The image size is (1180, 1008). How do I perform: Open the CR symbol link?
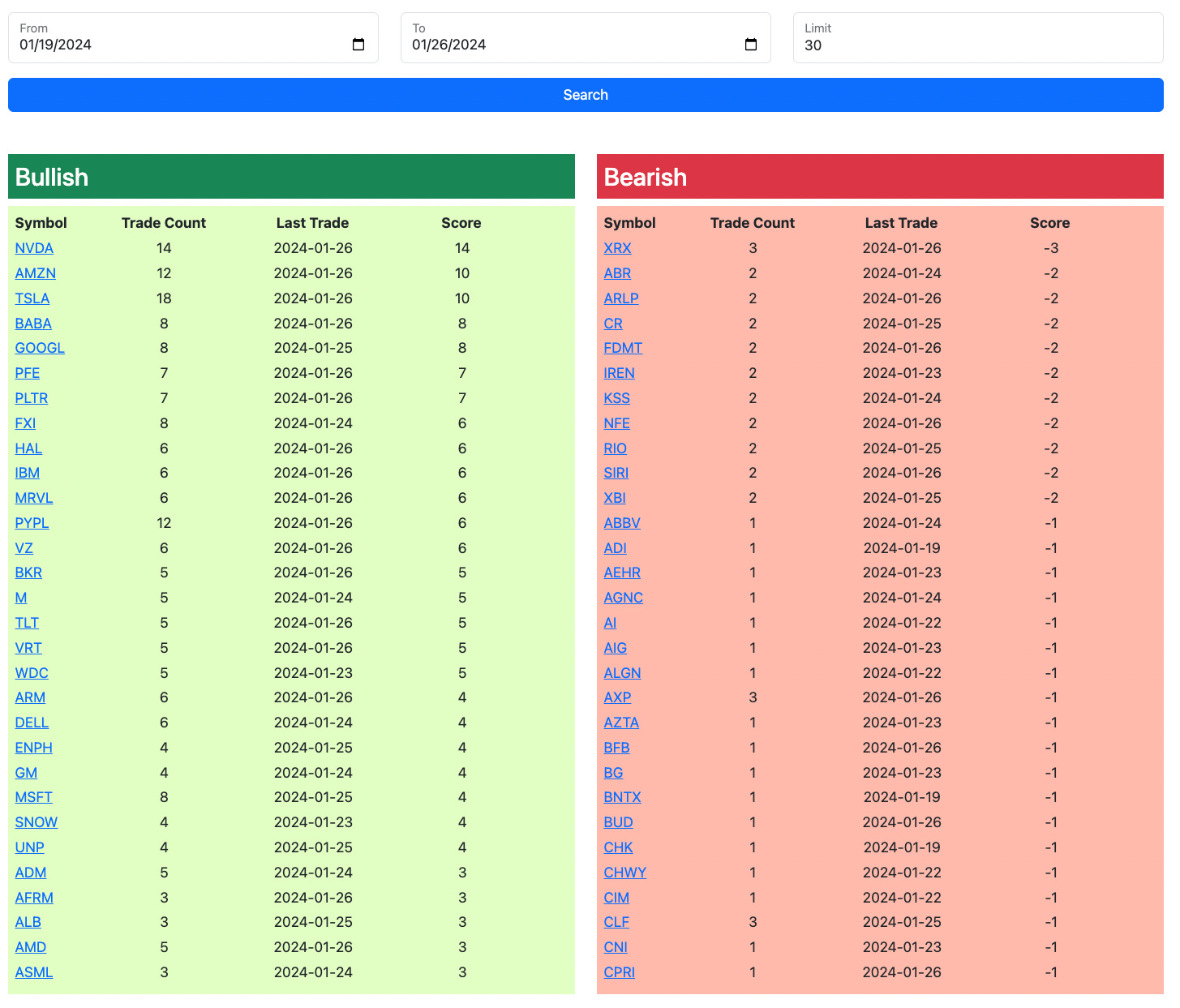(613, 324)
